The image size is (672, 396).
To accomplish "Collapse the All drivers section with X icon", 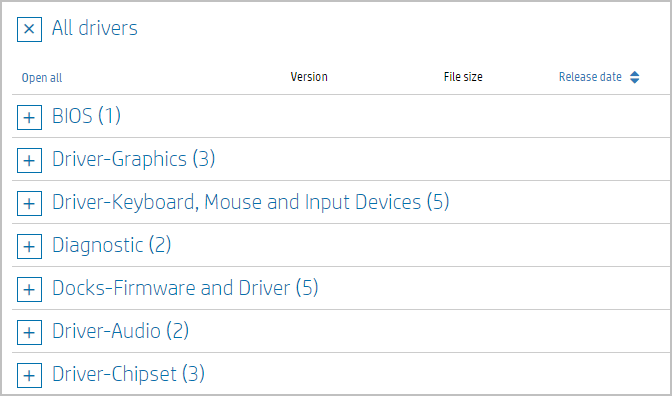I will click(x=29, y=29).
